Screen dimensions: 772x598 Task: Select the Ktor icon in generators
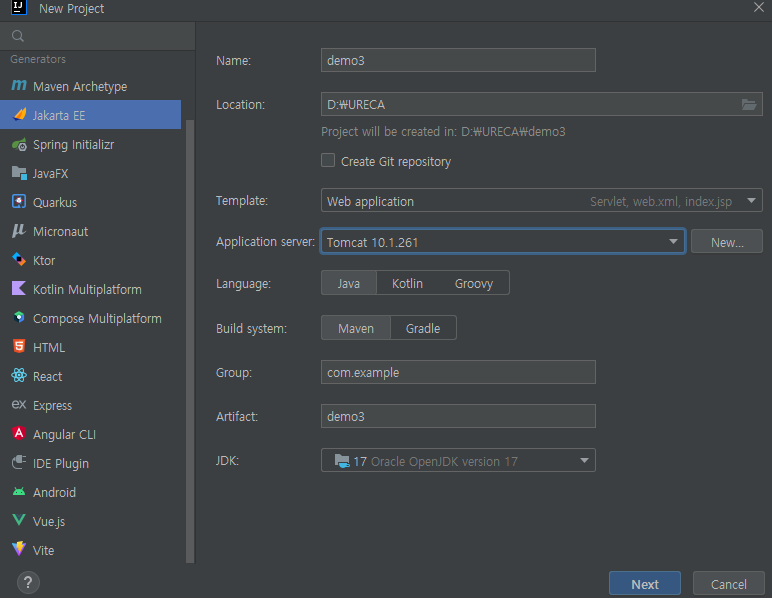click(19, 260)
